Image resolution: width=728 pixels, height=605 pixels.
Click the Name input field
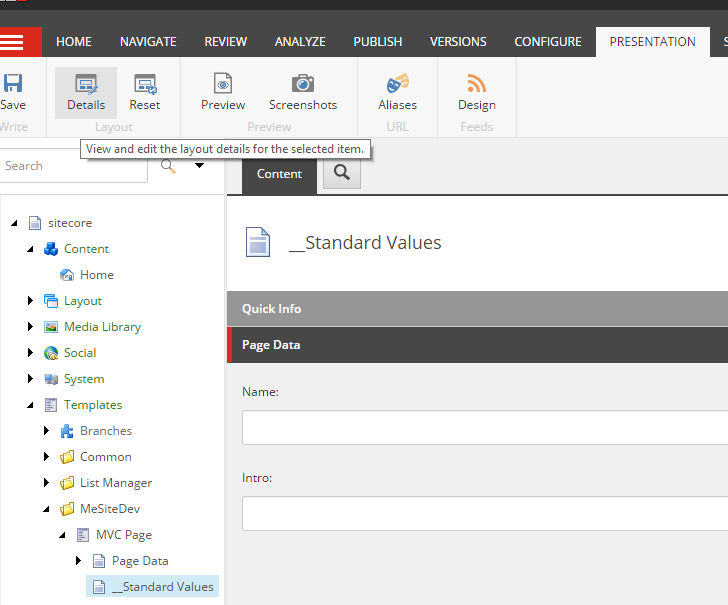pyautogui.click(x=485, y=427)
